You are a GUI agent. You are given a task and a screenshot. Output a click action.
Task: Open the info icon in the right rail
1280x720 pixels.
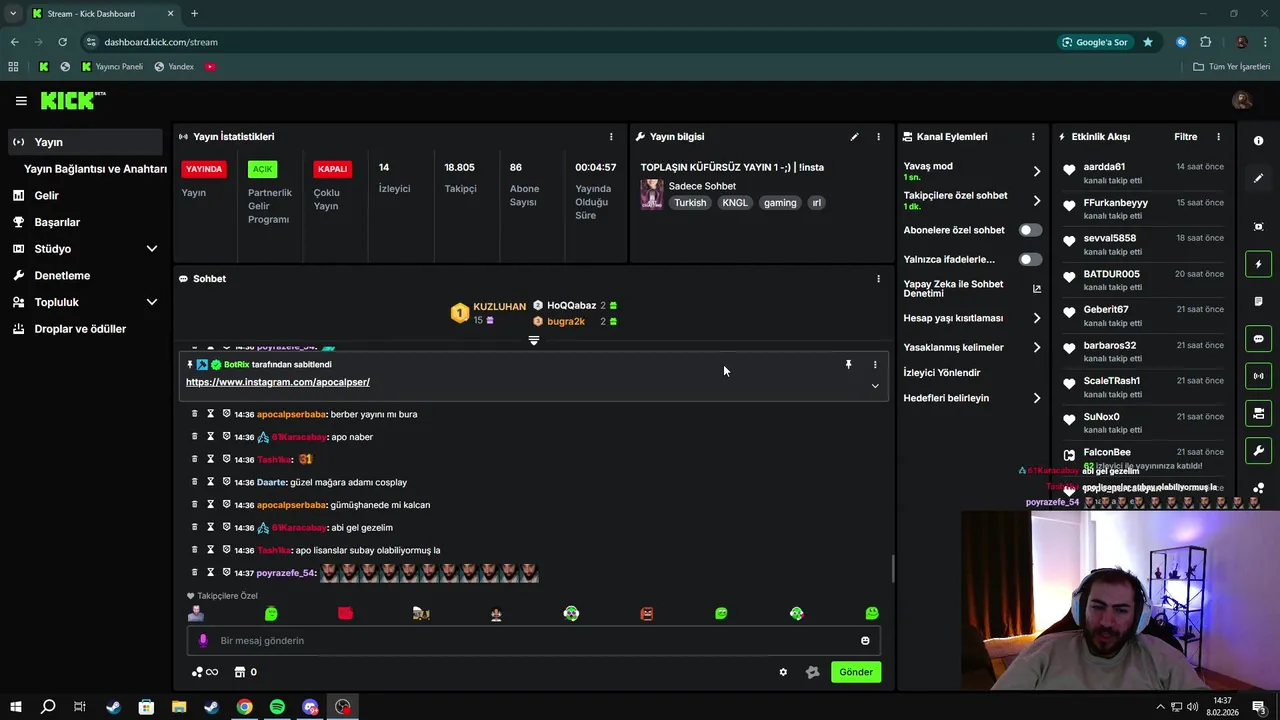1259,141
